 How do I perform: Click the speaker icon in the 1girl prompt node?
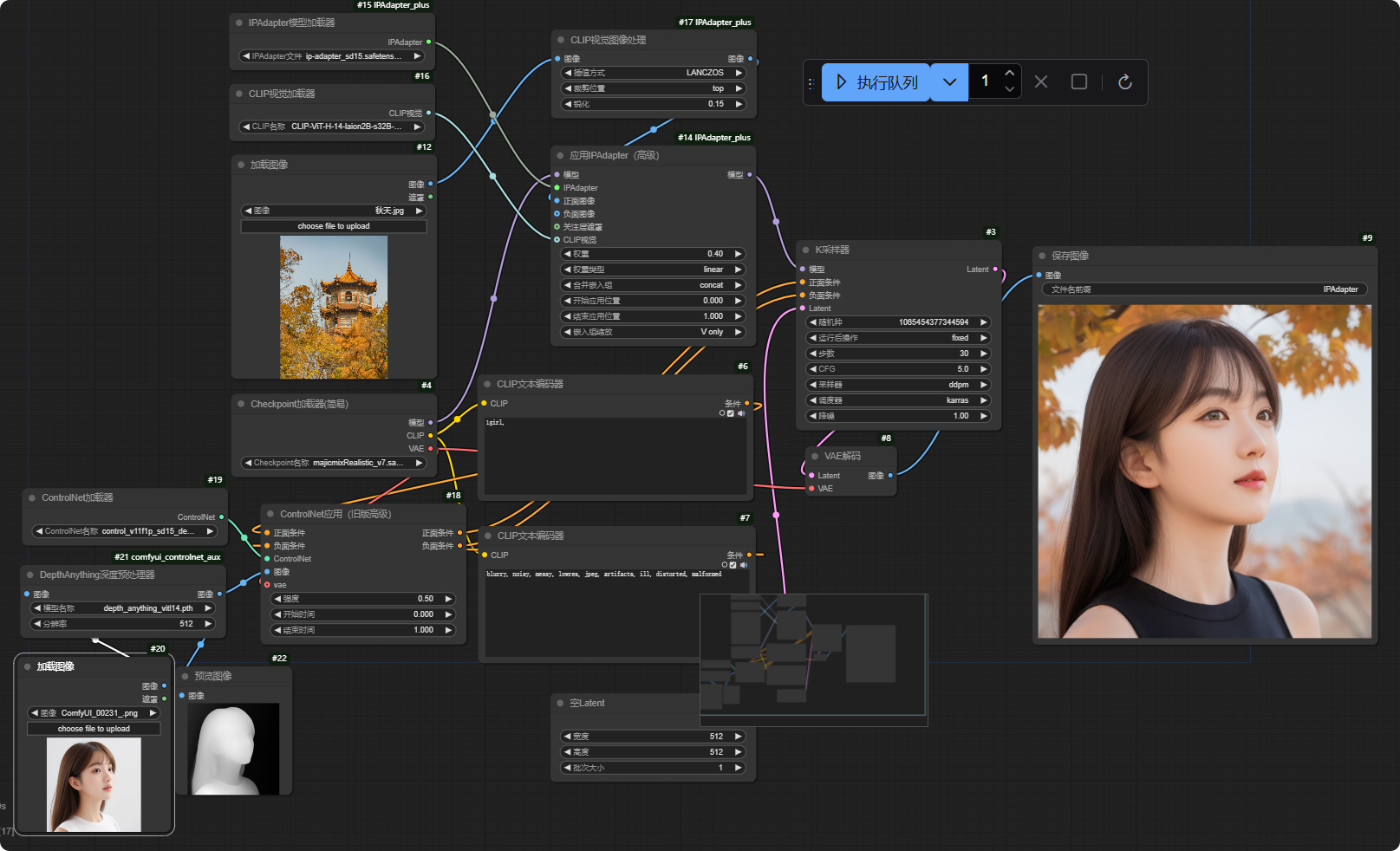(x=741, y=413)
